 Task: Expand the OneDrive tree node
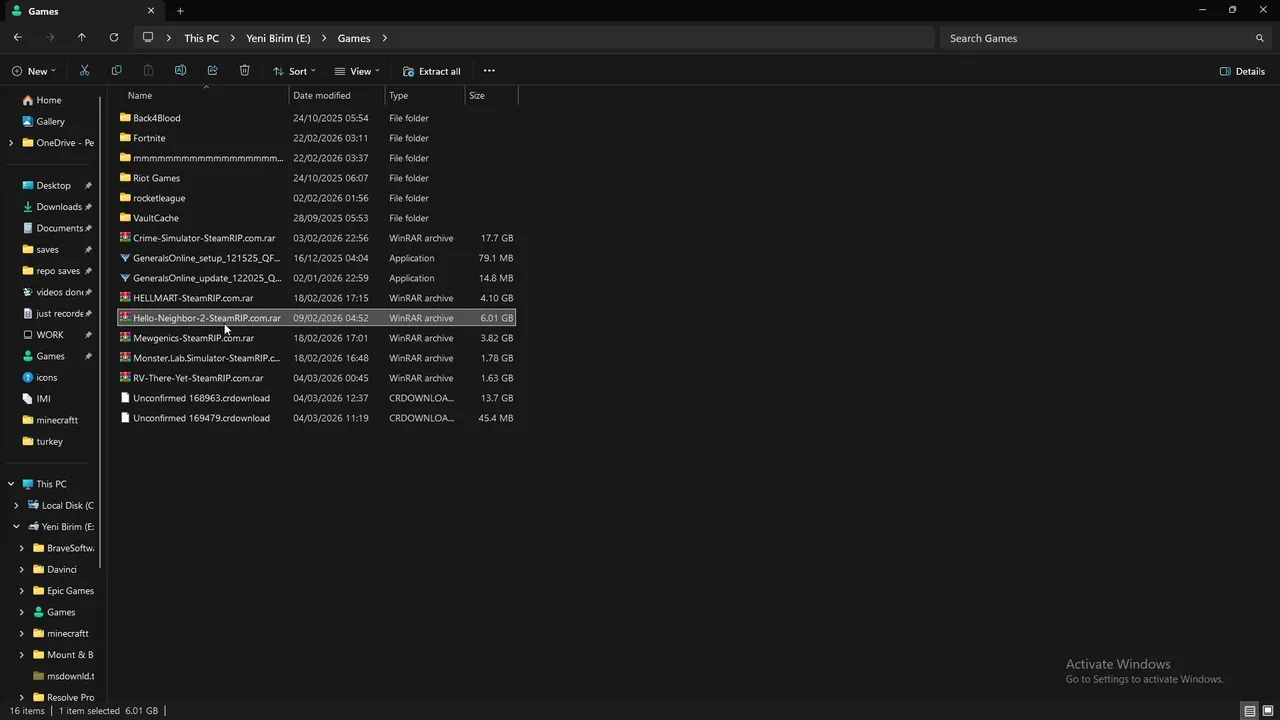[11, 143]
